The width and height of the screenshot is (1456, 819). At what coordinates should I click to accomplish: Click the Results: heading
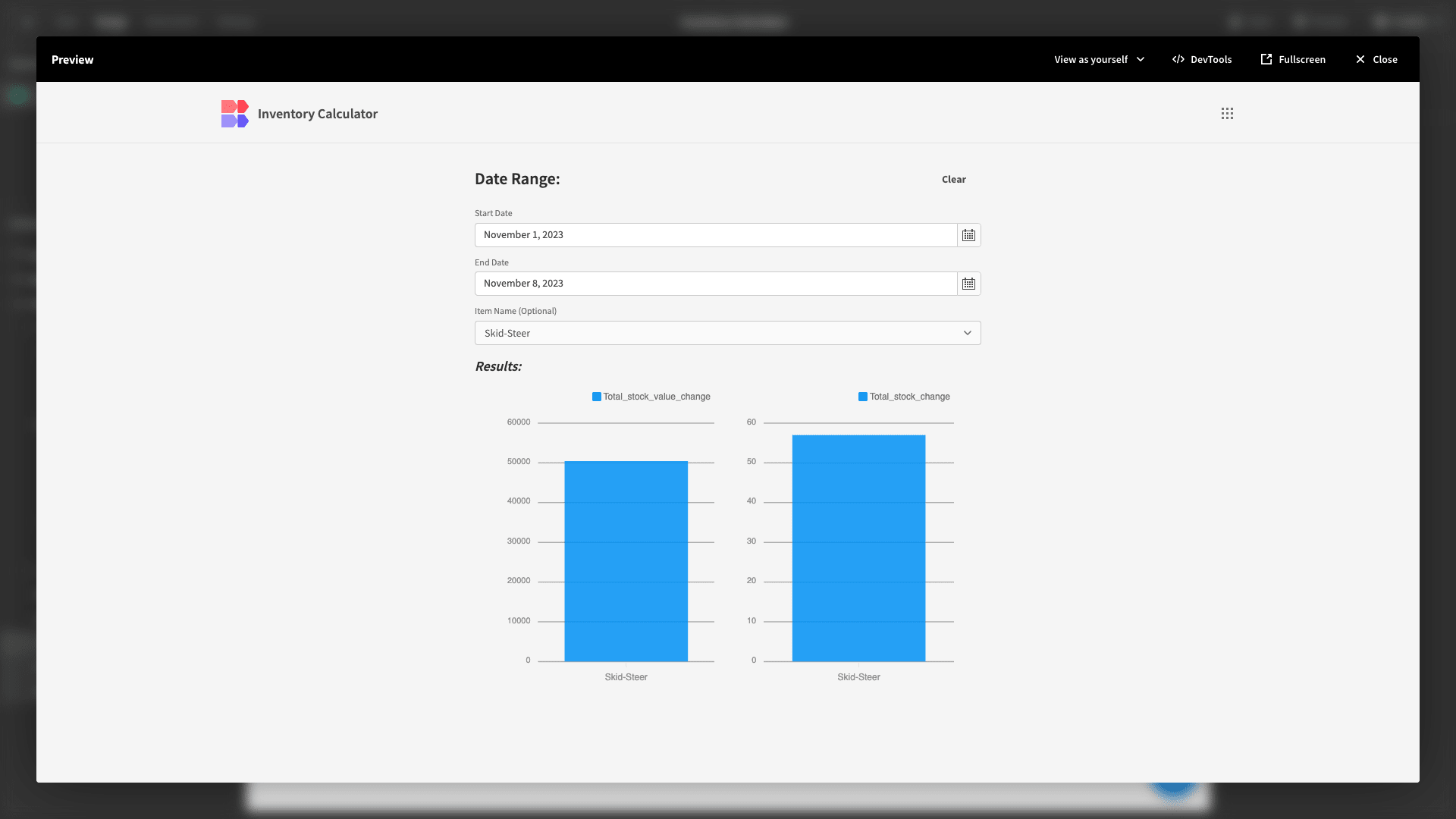point(498,366)
